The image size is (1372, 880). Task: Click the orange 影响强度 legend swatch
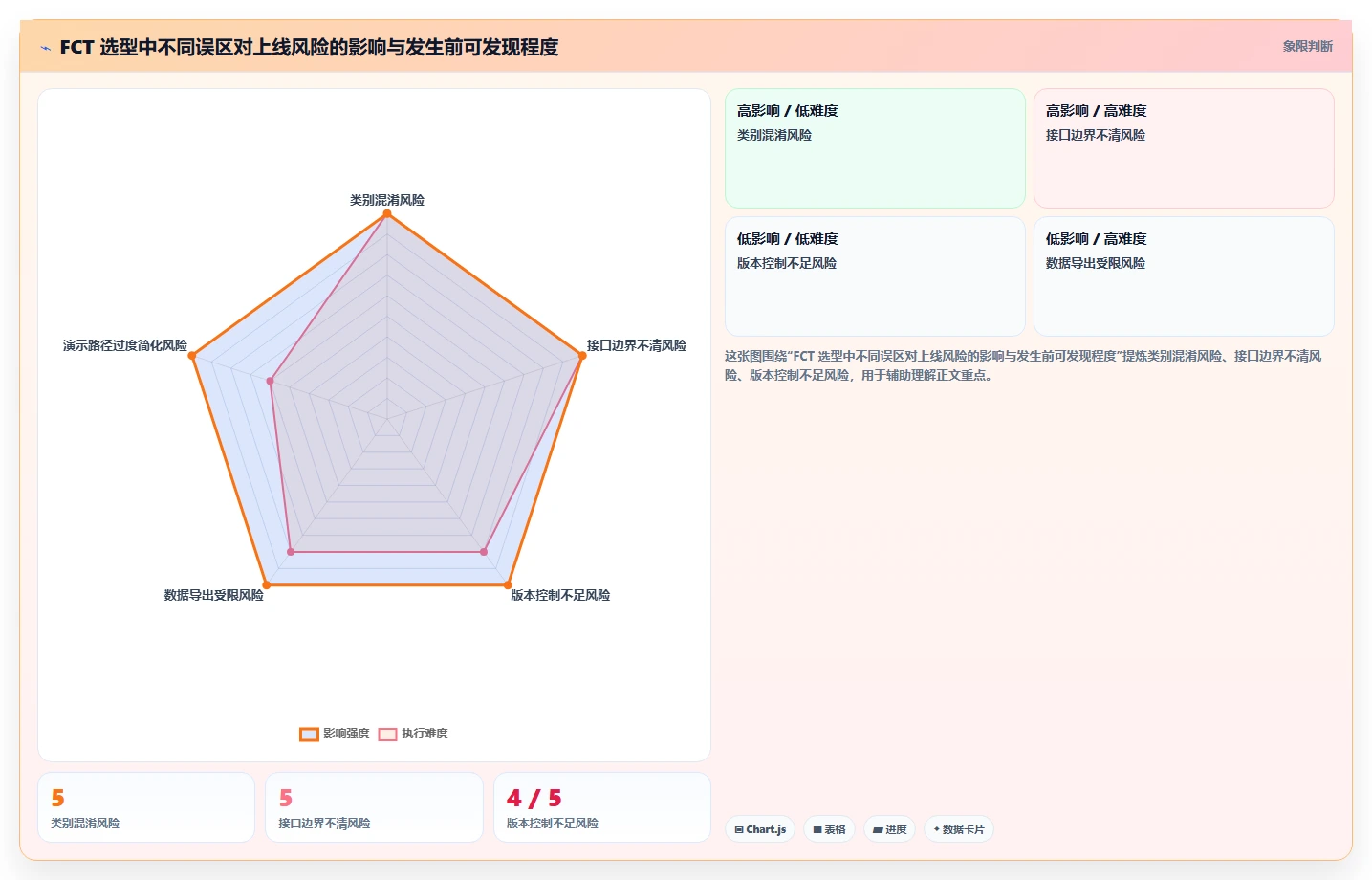[x=309, y=734]
